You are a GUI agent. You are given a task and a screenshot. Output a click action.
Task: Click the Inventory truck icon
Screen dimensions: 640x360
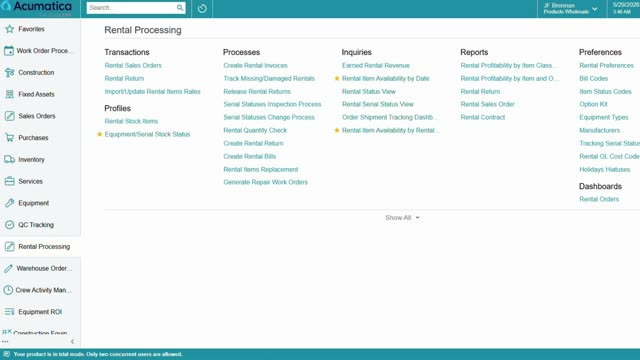point(9,160)
